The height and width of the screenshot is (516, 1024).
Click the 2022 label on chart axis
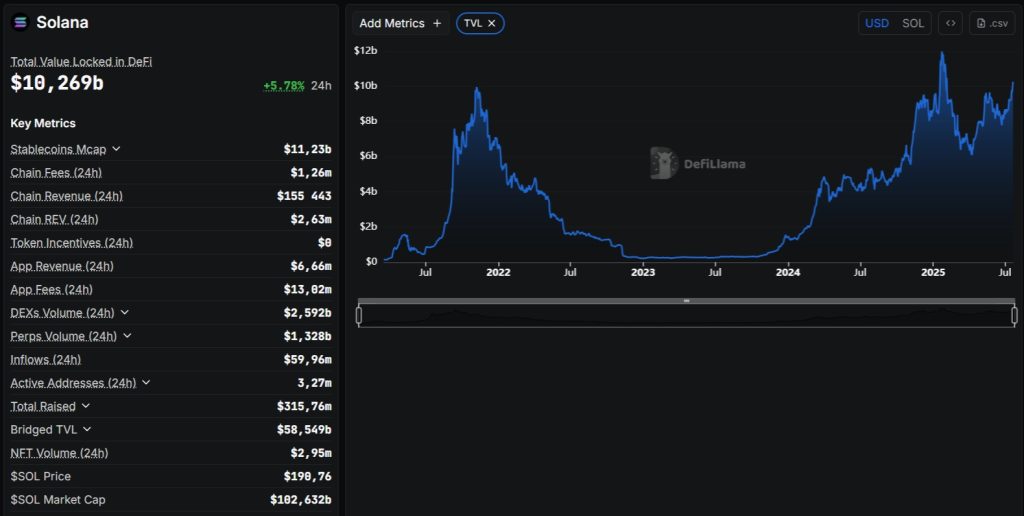coord(498,272)
